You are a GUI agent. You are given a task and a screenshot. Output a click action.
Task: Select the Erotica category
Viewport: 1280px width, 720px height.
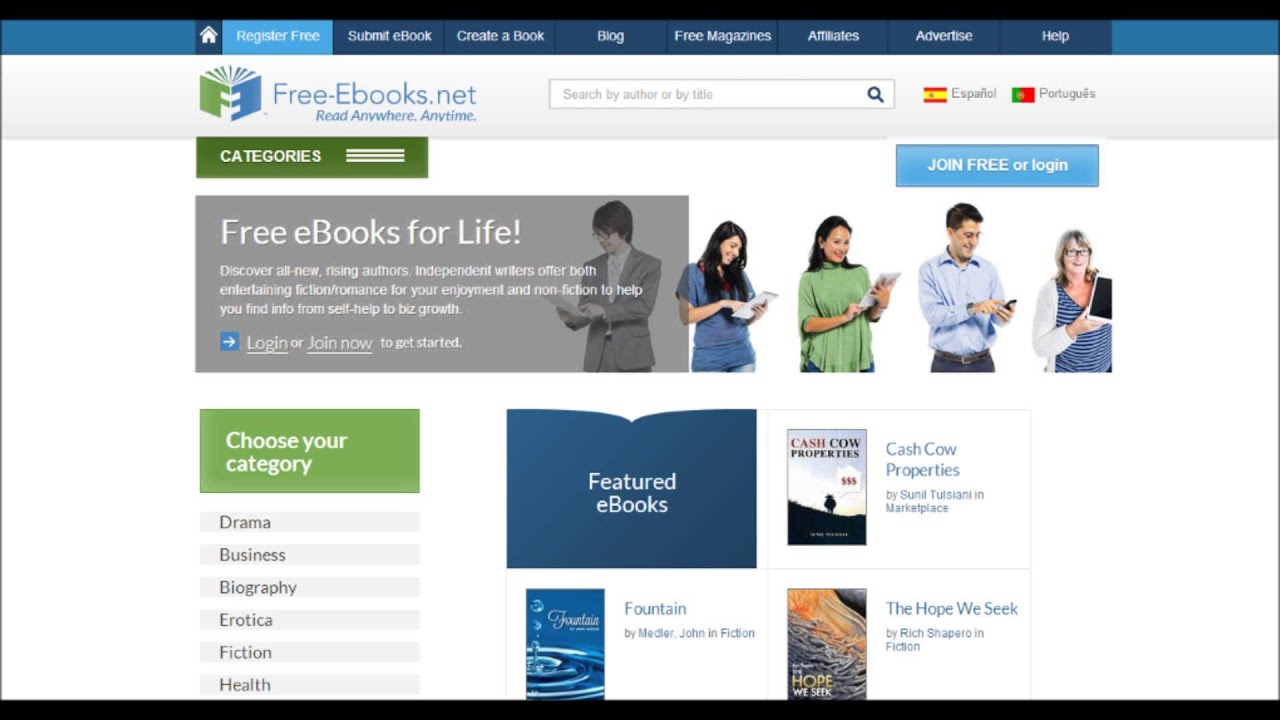click(310, 620)
